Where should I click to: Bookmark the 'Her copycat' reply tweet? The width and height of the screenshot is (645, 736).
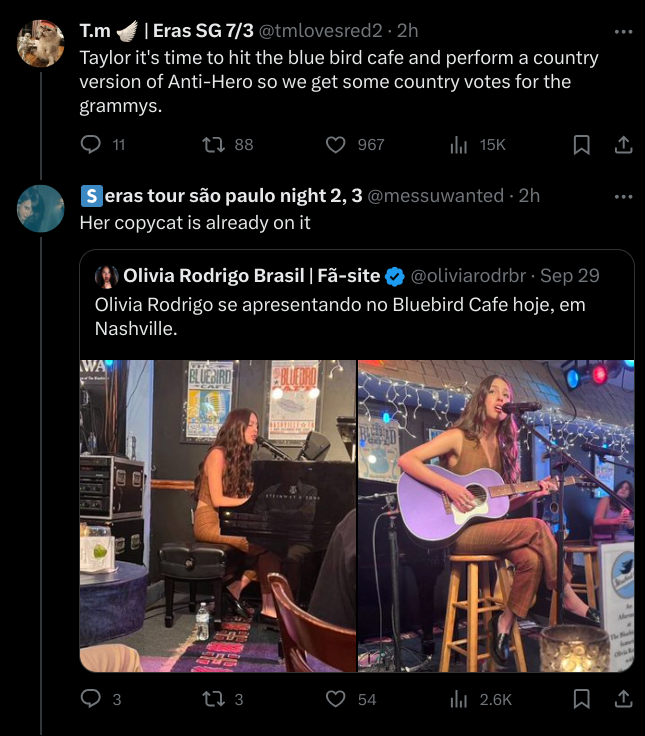coord(581,699)
